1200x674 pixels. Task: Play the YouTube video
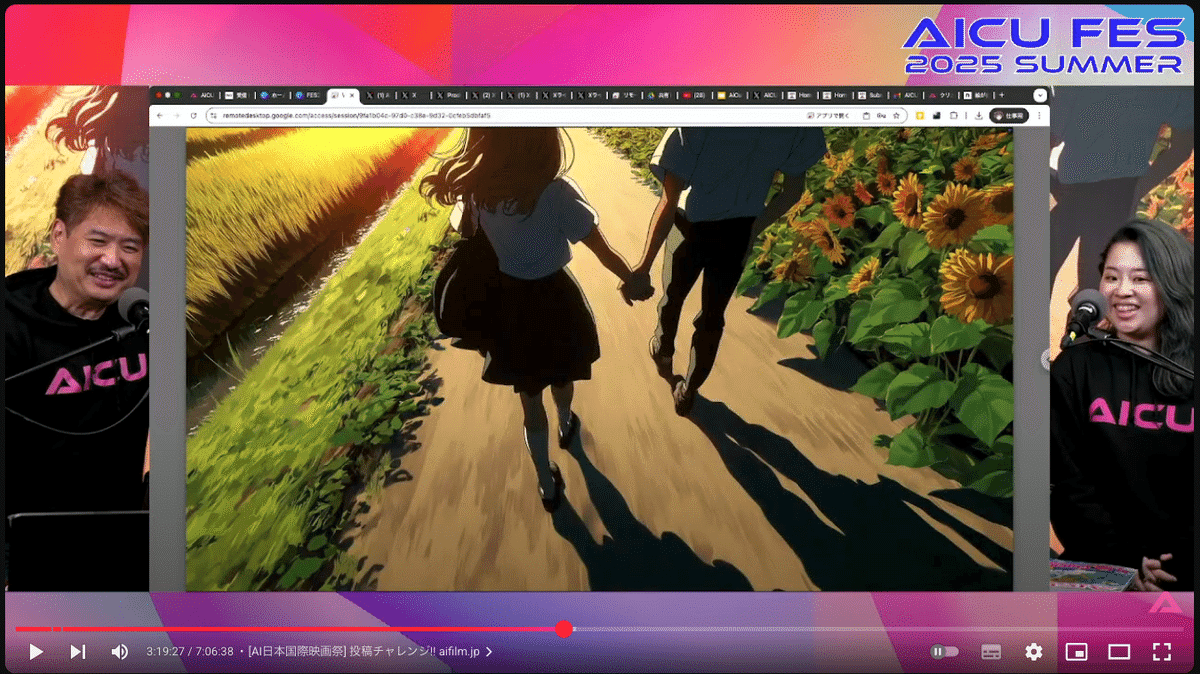[36, 652]
